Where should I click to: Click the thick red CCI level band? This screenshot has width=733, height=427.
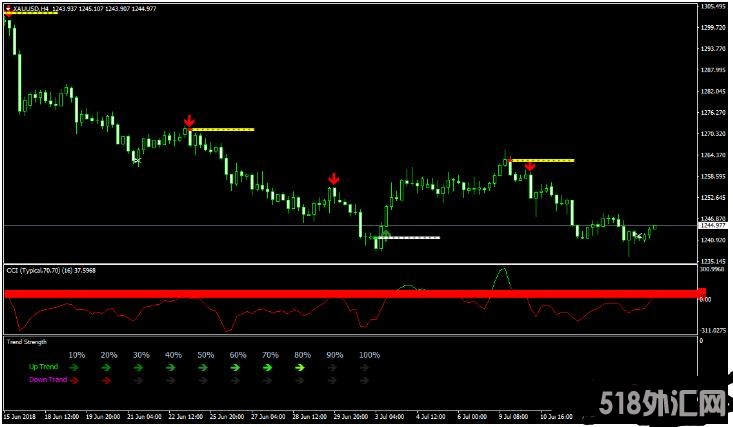pyautogui.click(x=354, y=294)
